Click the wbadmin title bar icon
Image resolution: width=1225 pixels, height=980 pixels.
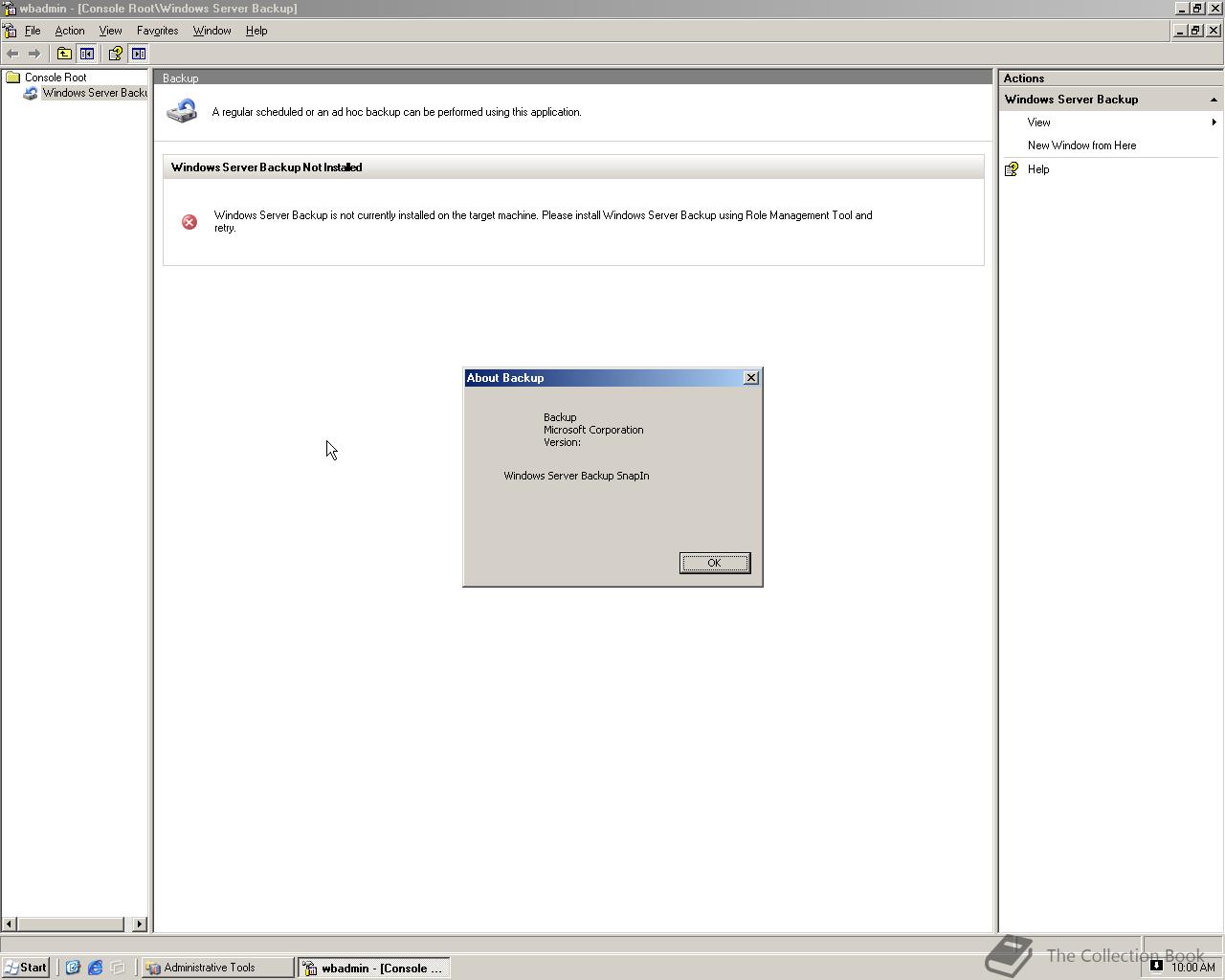(9, 8)
